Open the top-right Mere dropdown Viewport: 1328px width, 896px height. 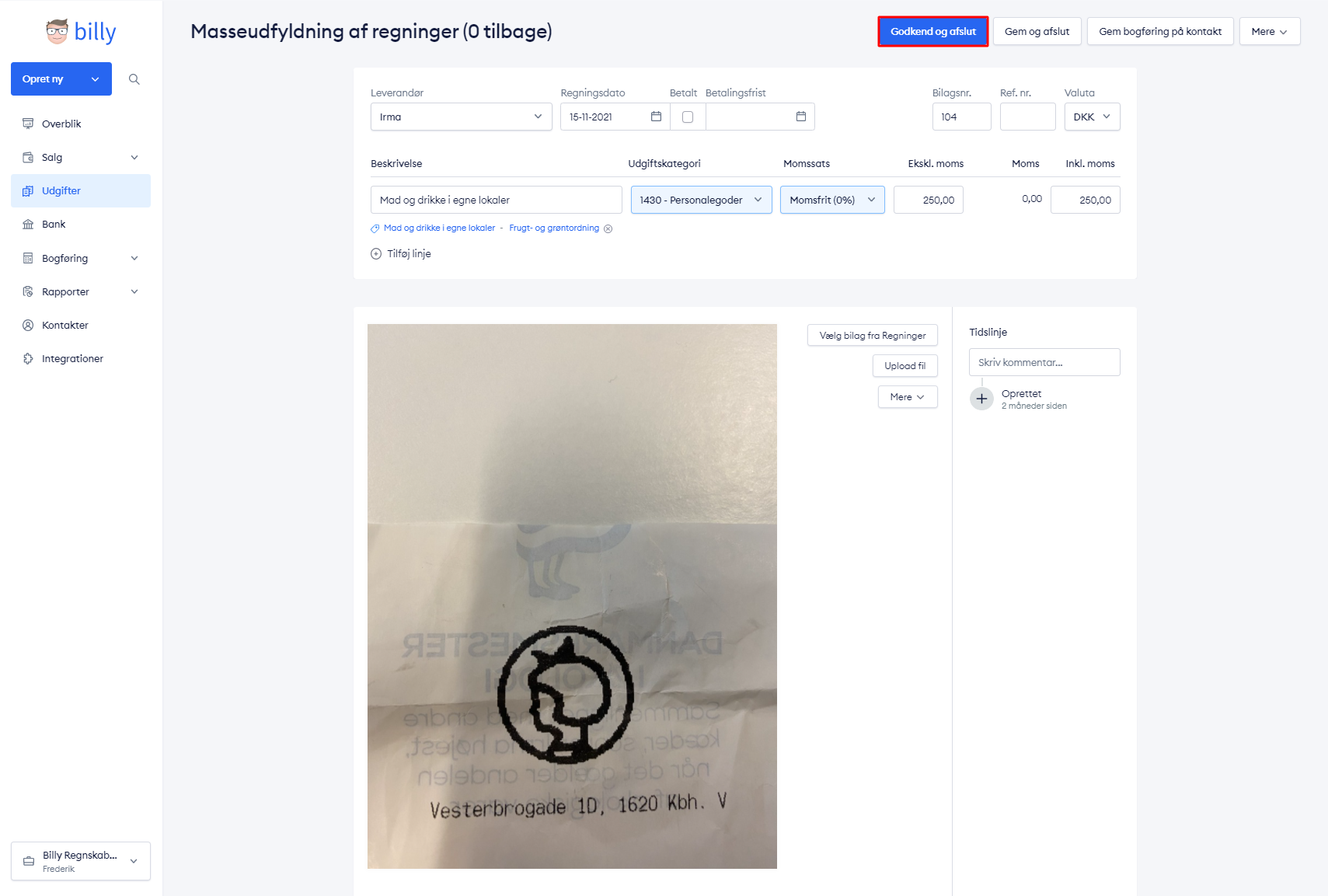click(1269, 32)
